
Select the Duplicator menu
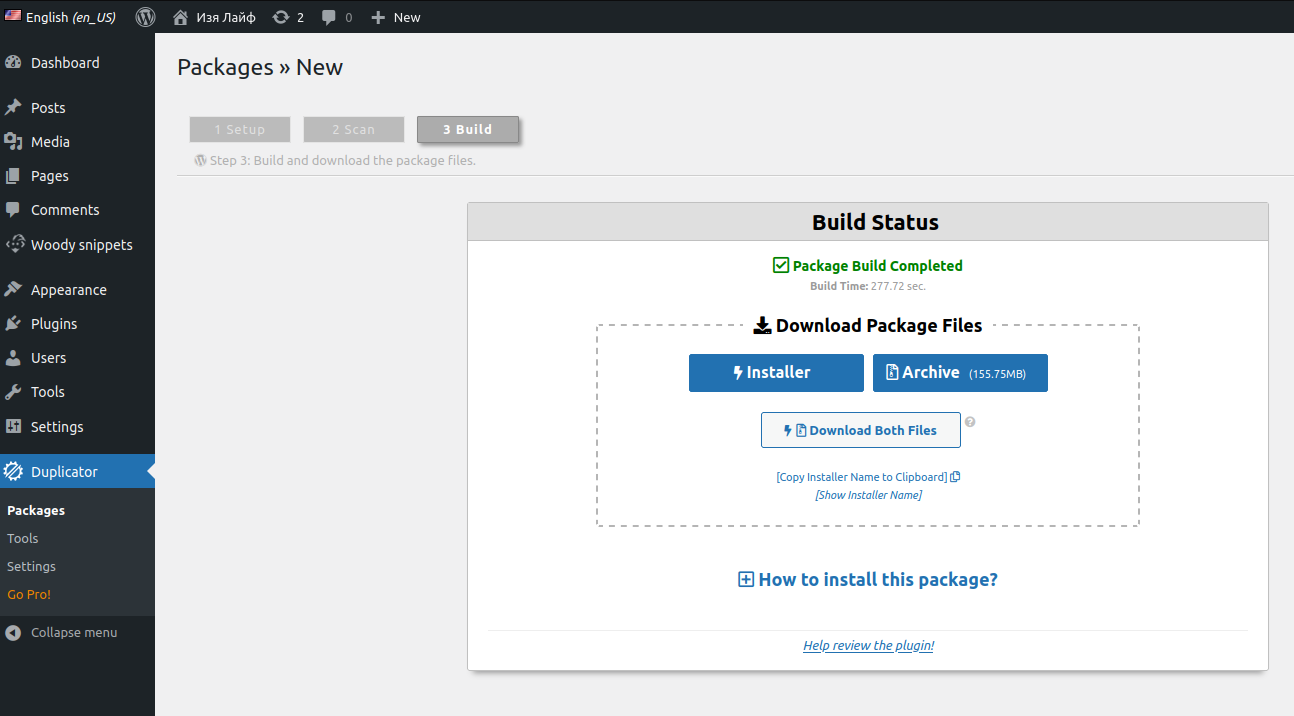pyautogui.click(x=77, y=472)
